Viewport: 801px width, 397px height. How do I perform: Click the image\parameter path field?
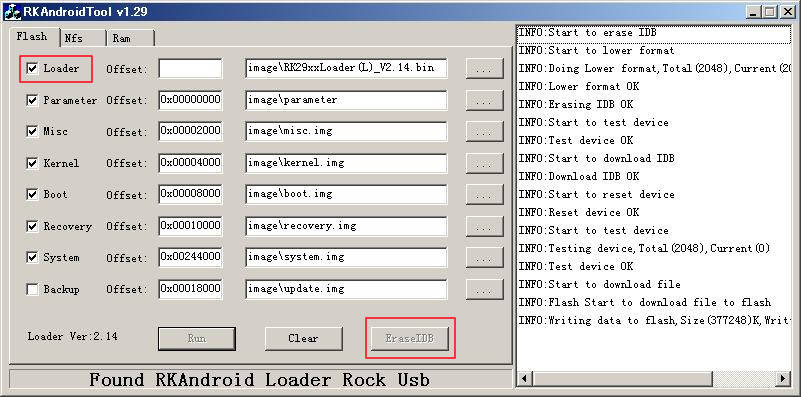click(346, 100)
